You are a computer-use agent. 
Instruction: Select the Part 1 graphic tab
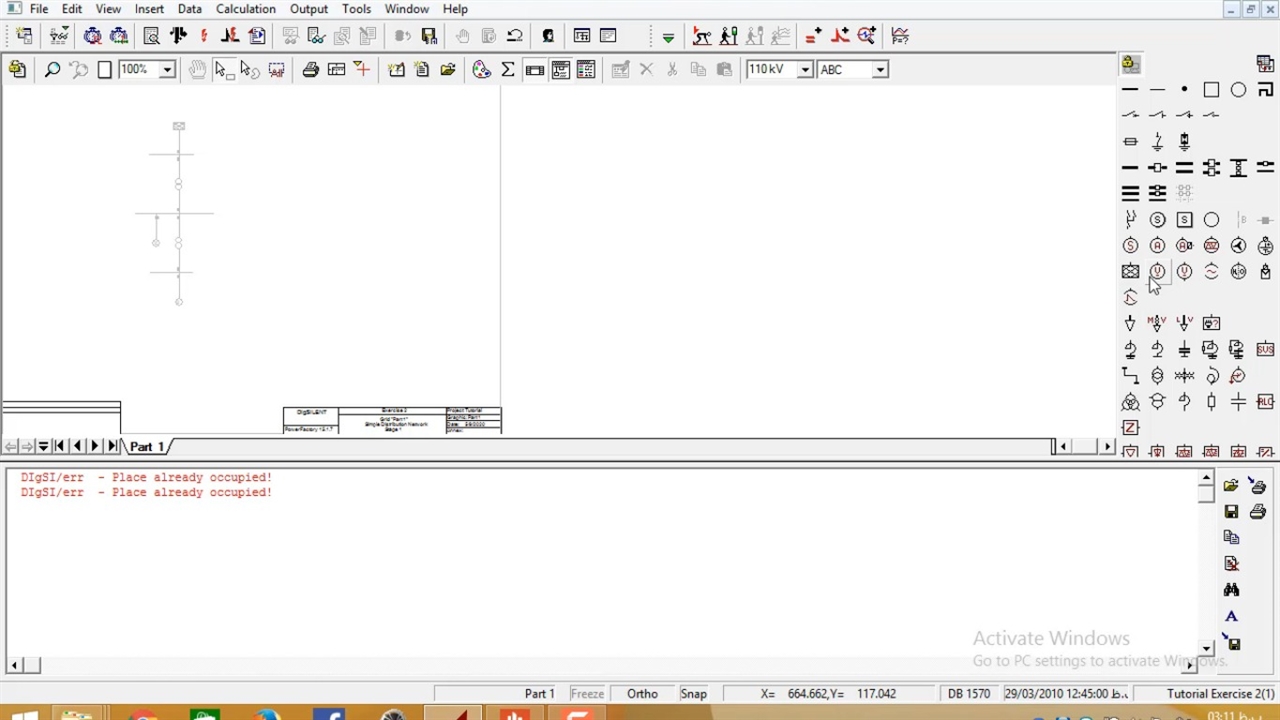[146, 447]
